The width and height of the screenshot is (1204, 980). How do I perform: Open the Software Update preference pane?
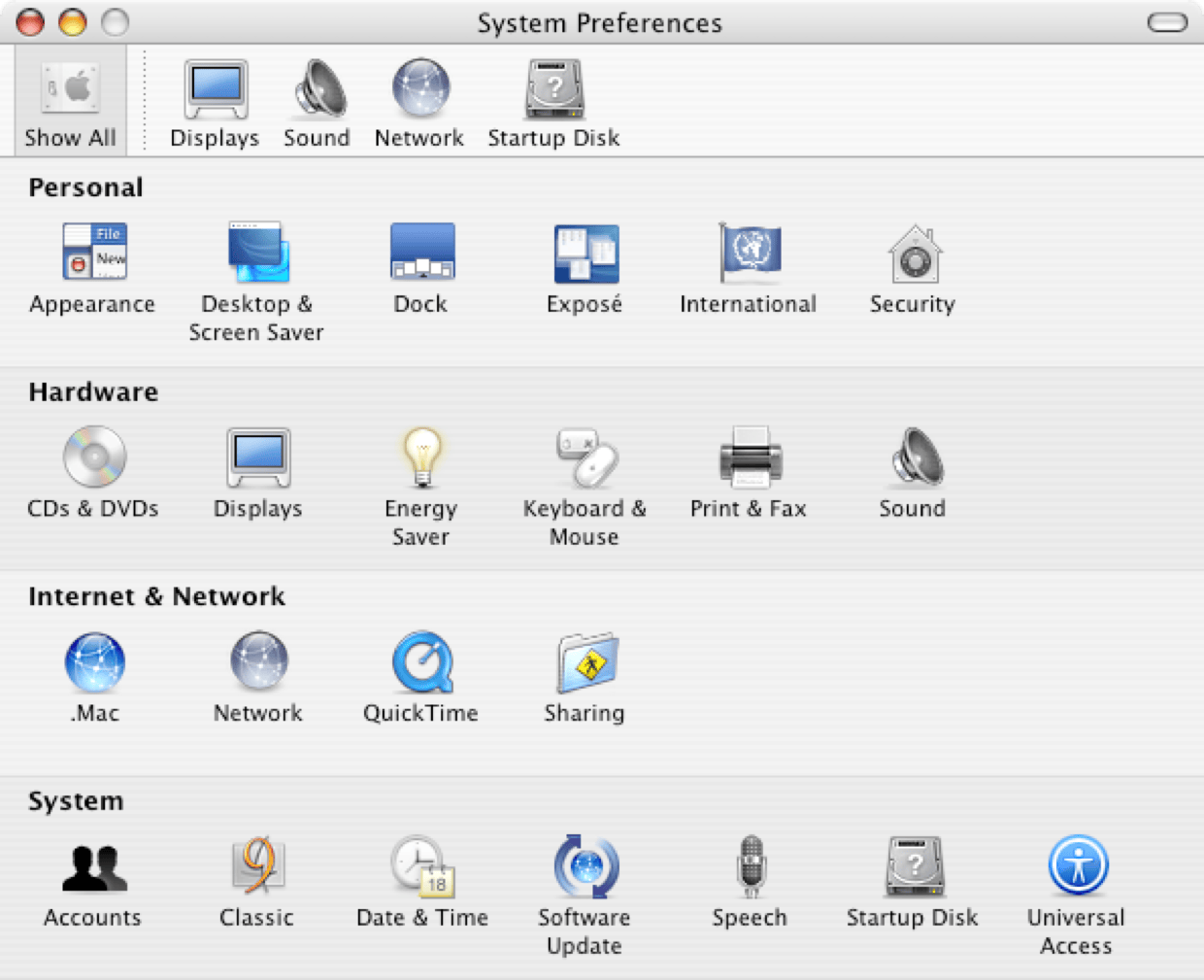pyautogui.click(x=585, y=896)
